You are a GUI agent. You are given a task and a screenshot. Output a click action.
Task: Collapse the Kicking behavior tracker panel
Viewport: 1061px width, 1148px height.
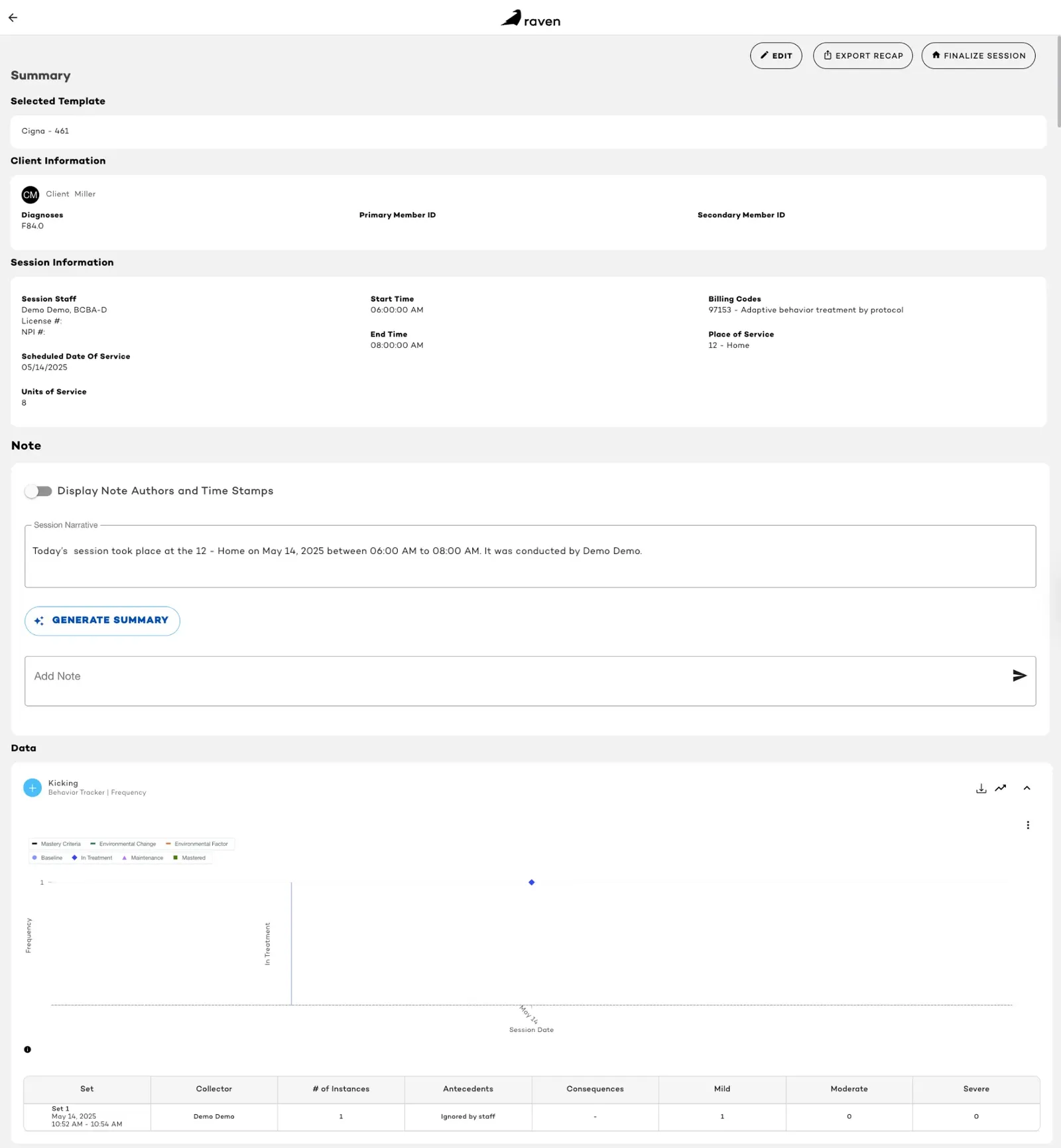pos(1027,788)
